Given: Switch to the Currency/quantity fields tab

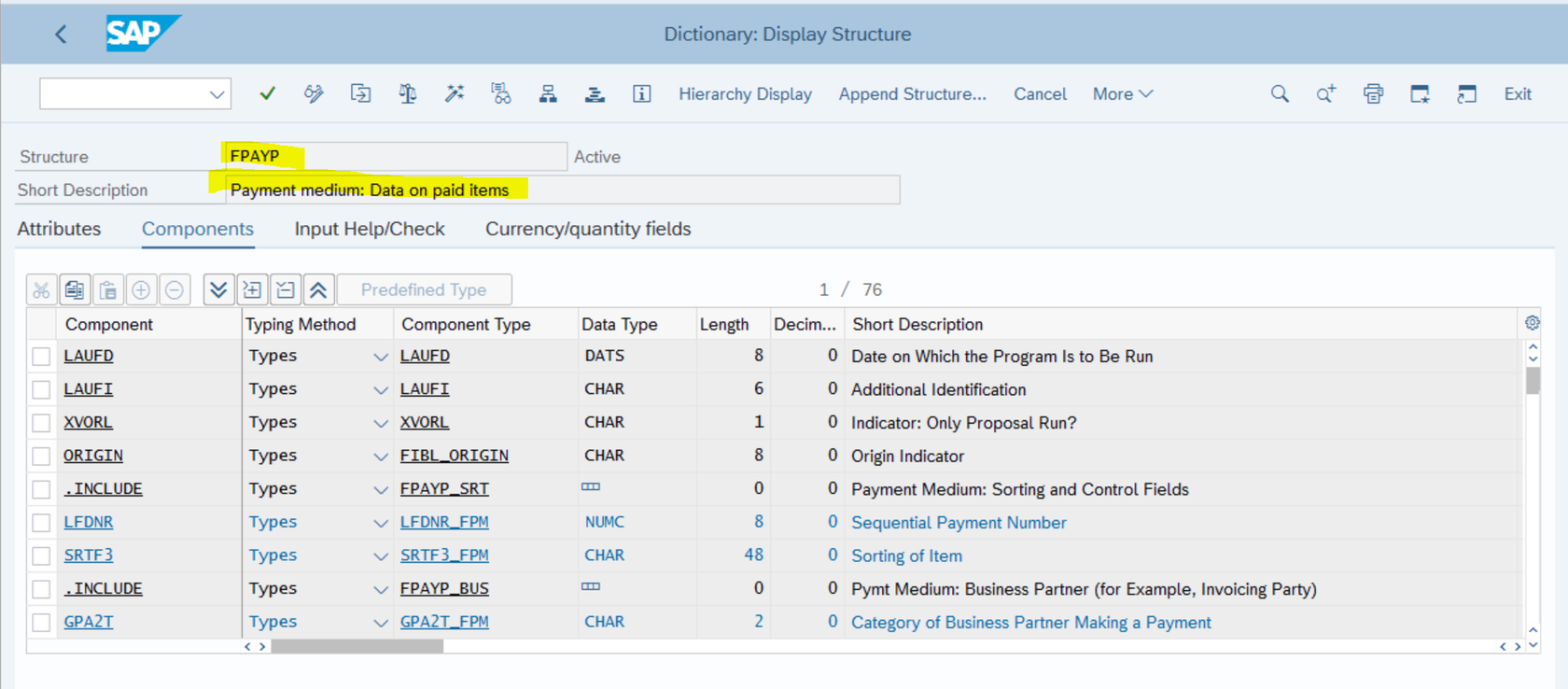Looking at the screenshot, I should pyautogui.click(x=588, y=229).
